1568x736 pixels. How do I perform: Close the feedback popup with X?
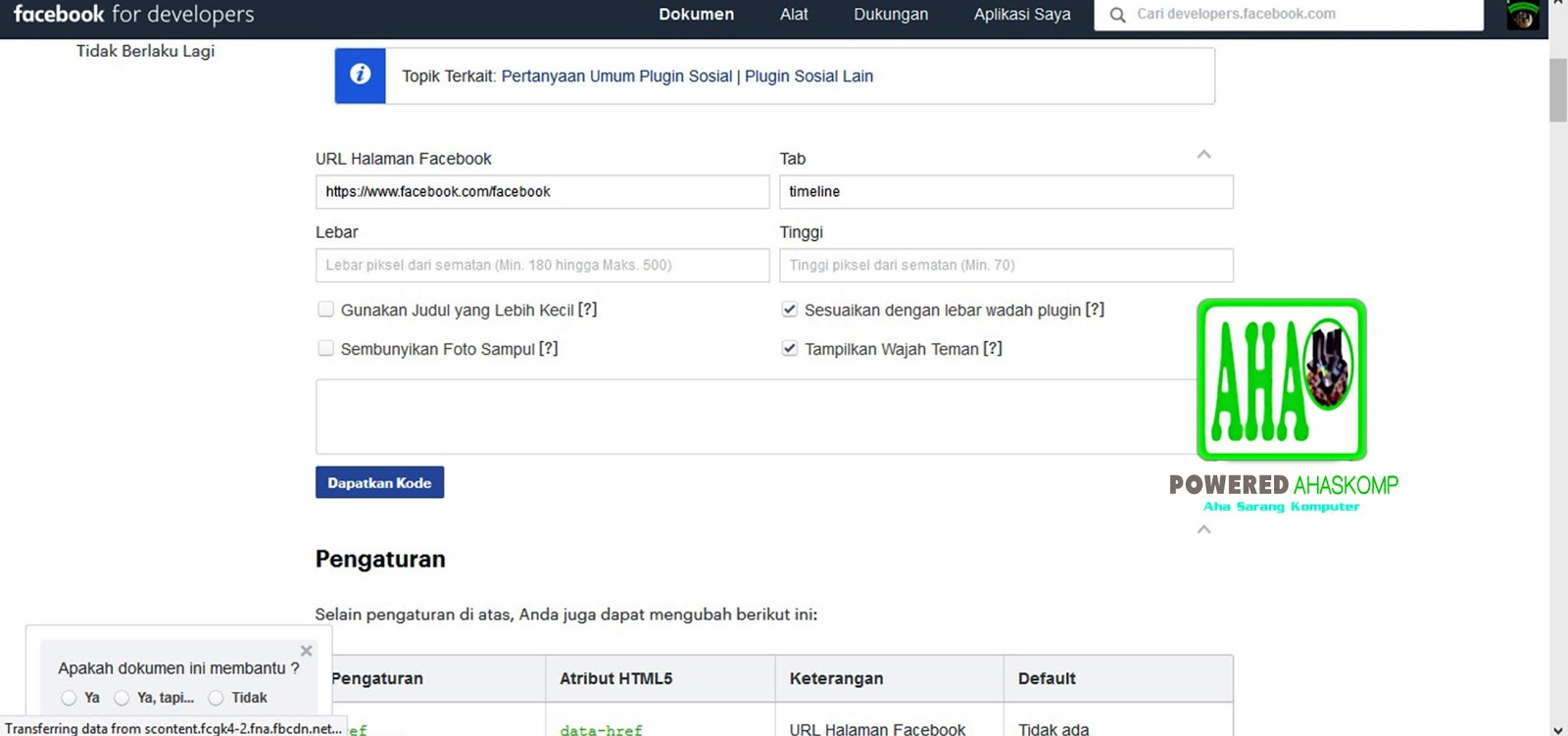pyautogui.click(x=307, y=651)
